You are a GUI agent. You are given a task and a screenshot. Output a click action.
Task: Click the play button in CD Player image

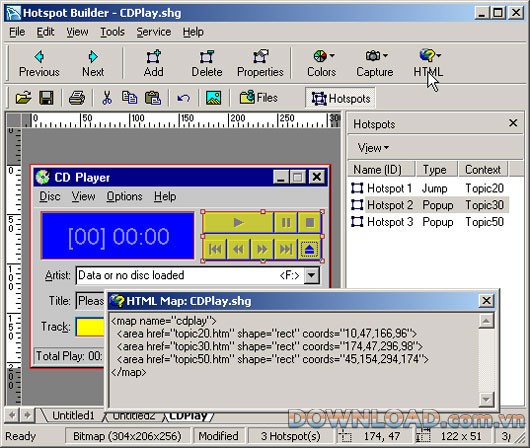tap(238, 222)
